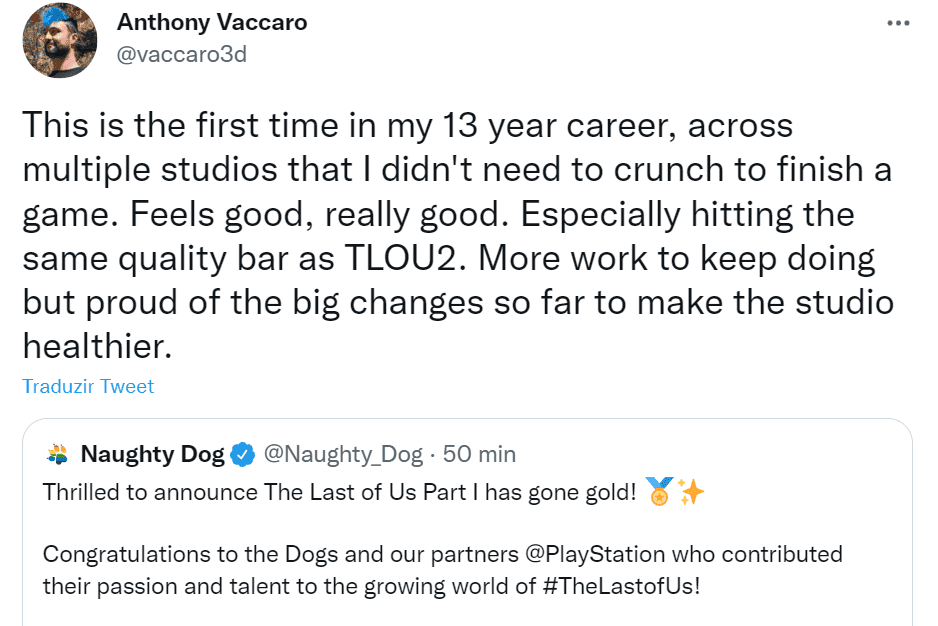Visit the @Naughty_Dog handle

tap(343, 454)
